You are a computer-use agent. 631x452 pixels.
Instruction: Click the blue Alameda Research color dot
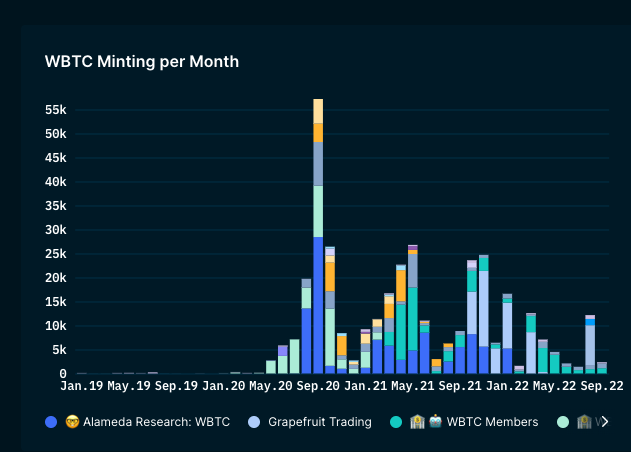click(51, 422)
